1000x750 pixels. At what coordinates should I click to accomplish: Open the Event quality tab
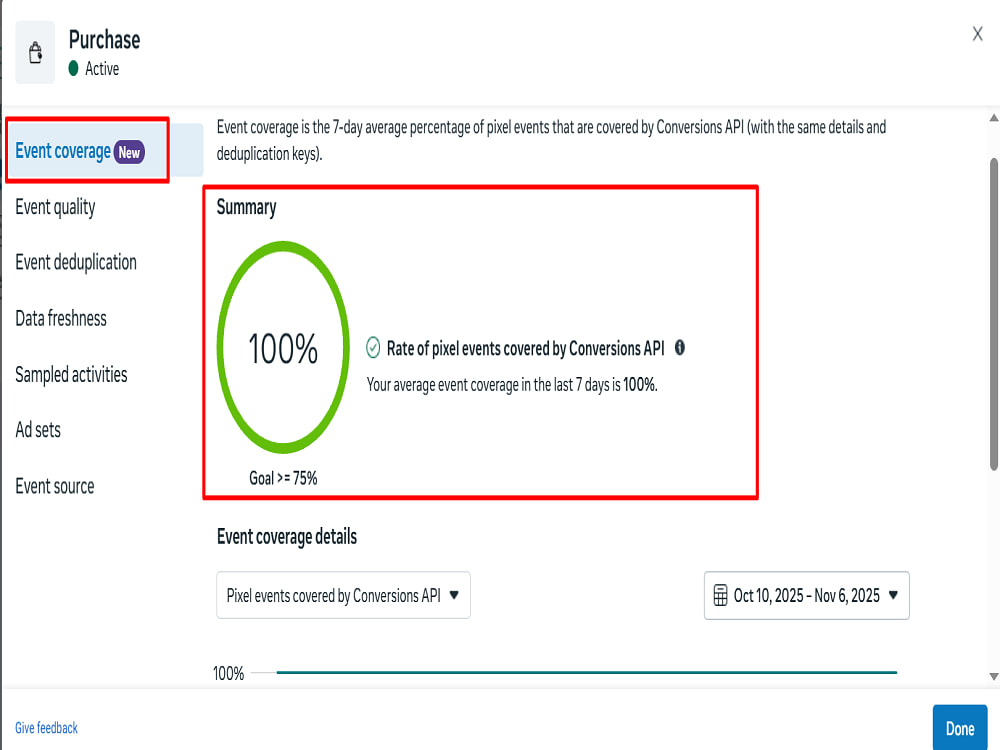click(x=55, y=207)
